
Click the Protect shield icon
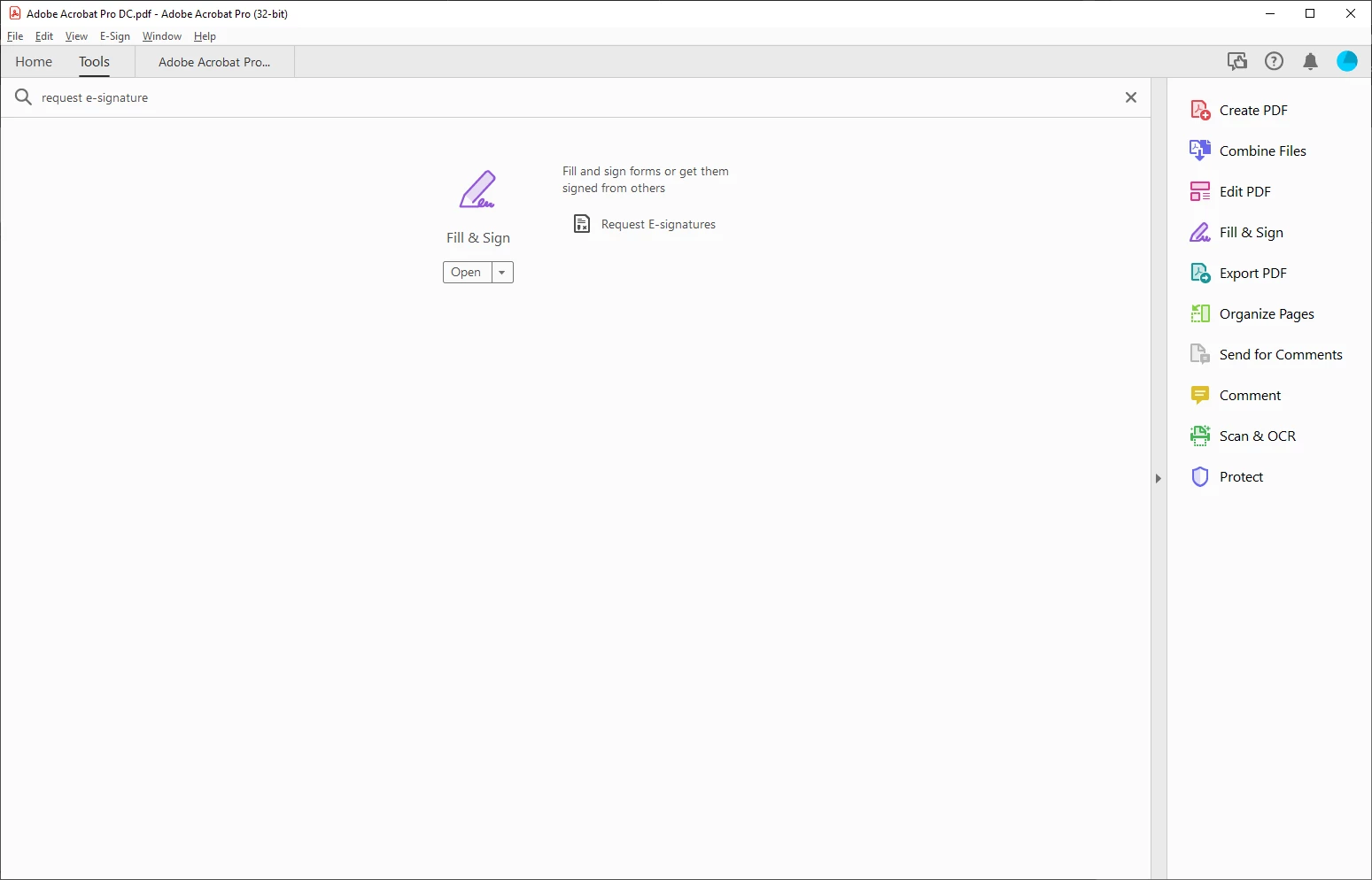[1200, 476]
